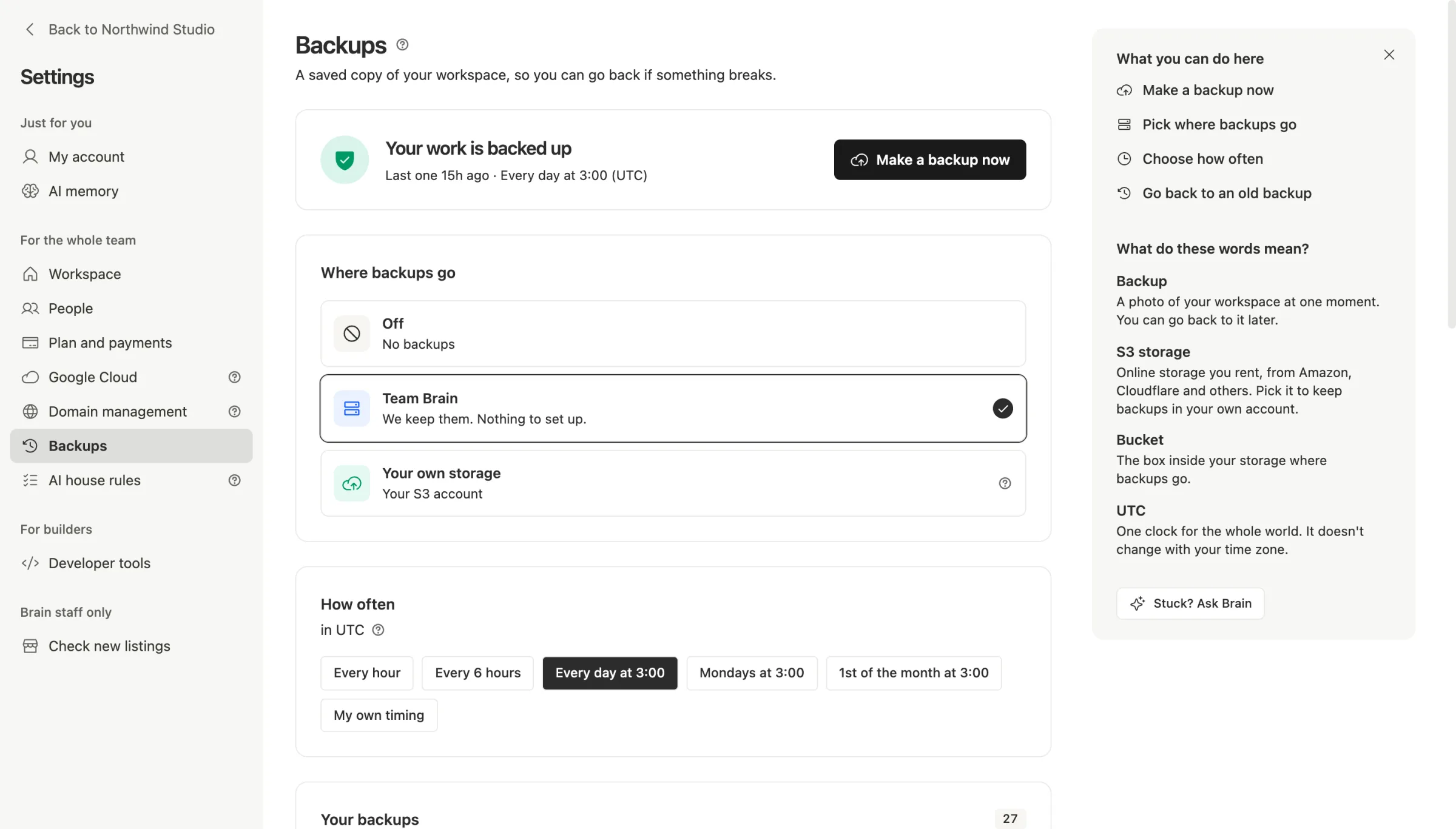1456x829 pixels.
Task: Choose Mondays at 3:00 frequency
Action: pyautogui.click(x=752, y=673)
